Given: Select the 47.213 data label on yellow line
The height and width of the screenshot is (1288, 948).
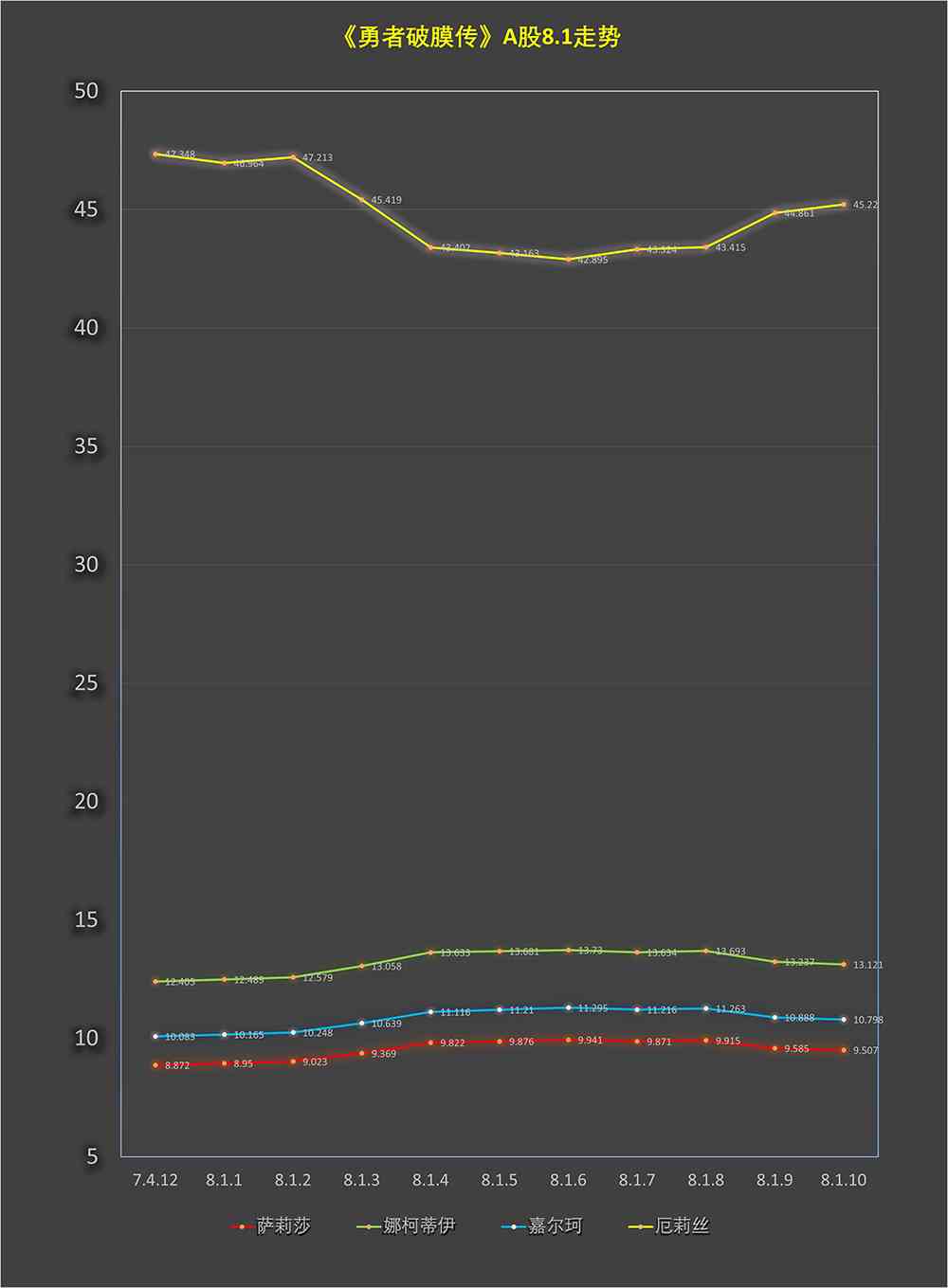Looking at the screenshot, I should point(318,157).
